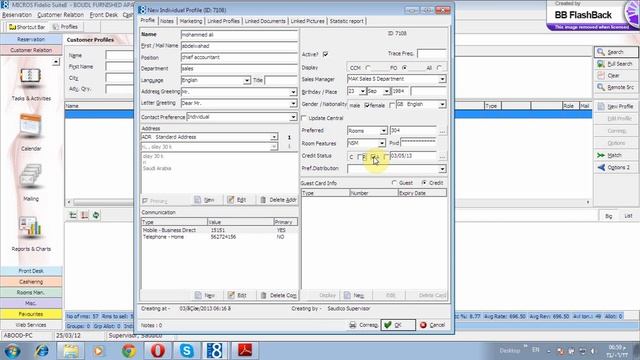Click OK to save profile

pos(398,325)
